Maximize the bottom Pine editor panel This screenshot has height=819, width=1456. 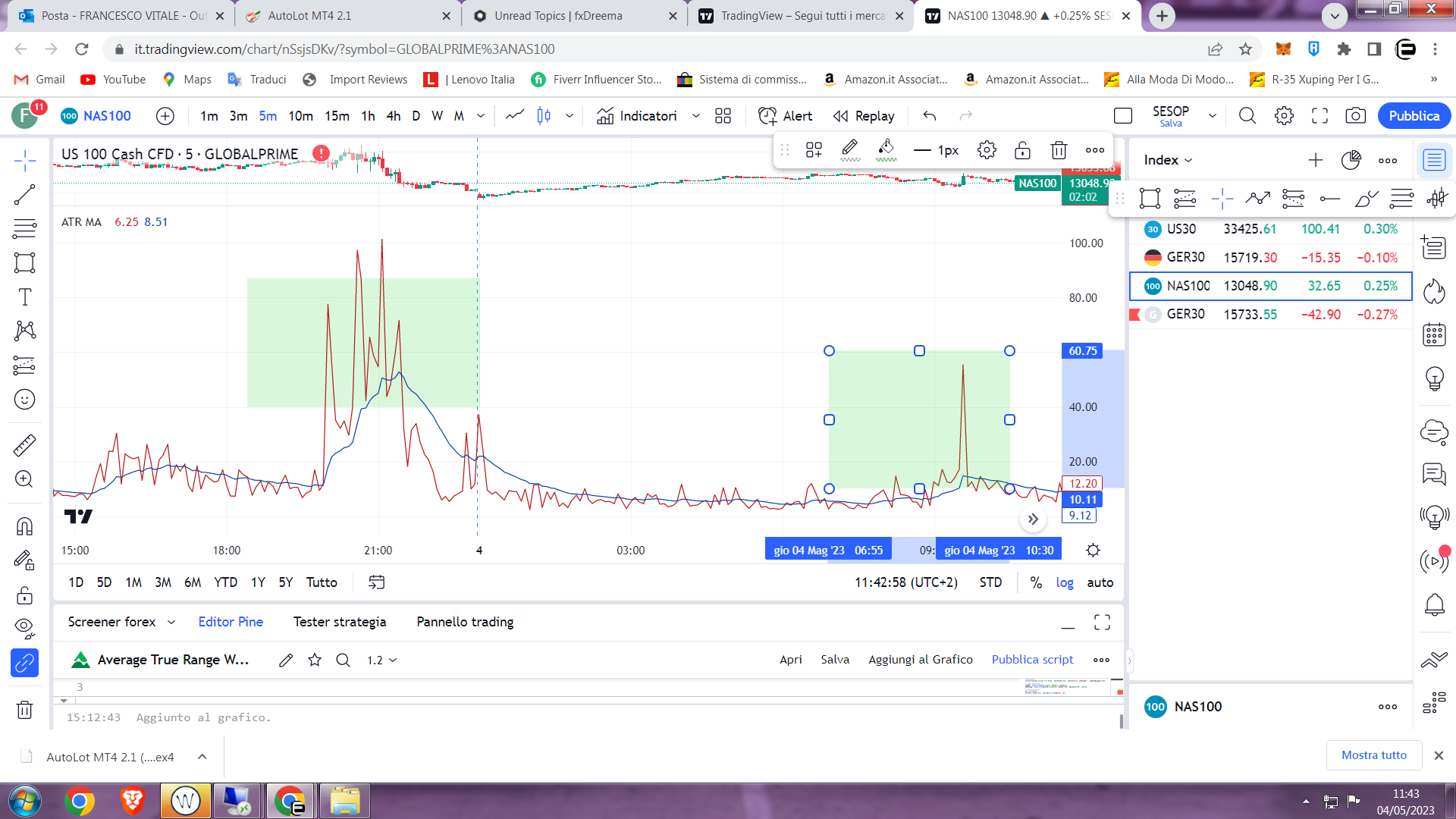tap(1102, 623)
